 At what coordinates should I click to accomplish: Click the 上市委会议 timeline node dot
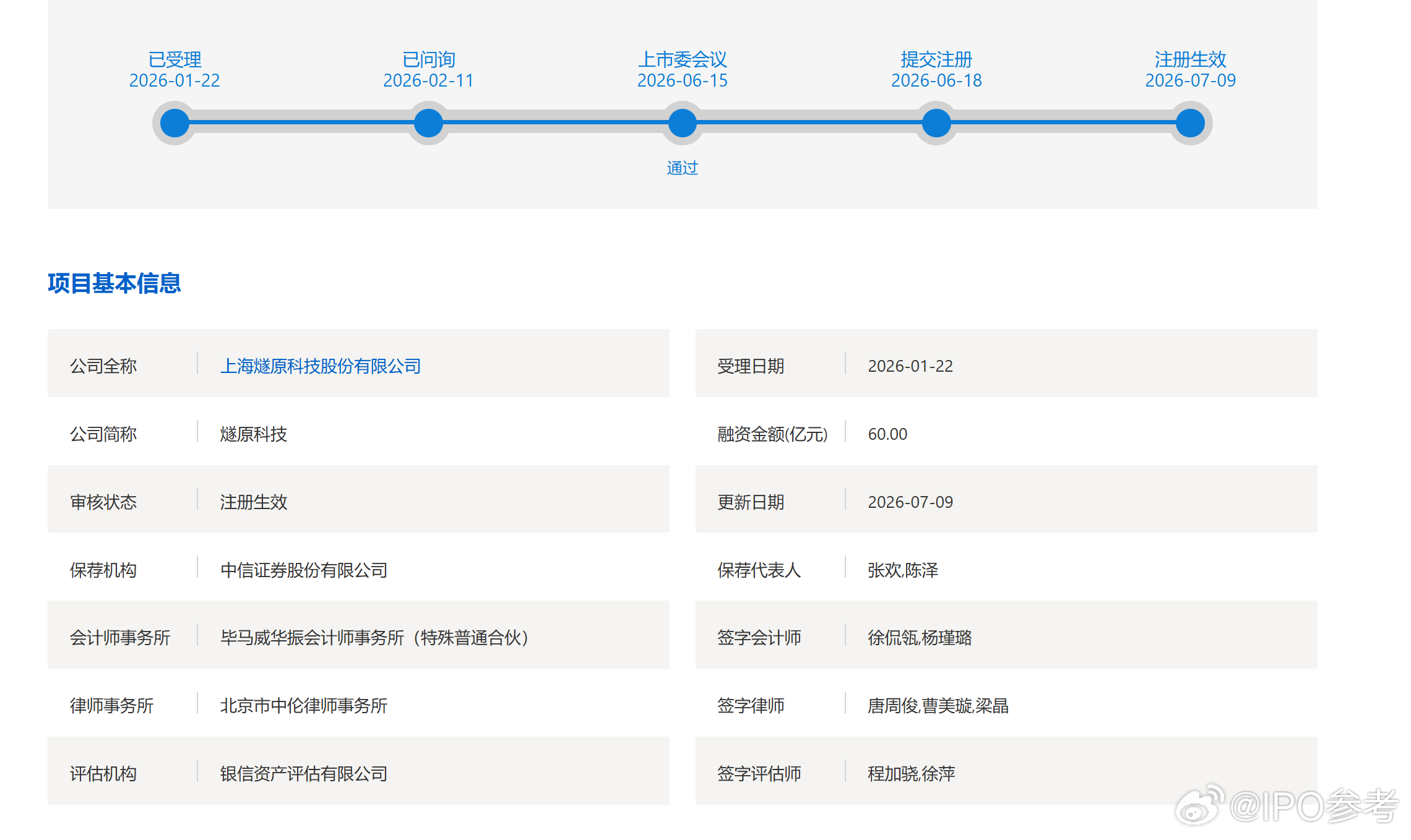[683, 123]
